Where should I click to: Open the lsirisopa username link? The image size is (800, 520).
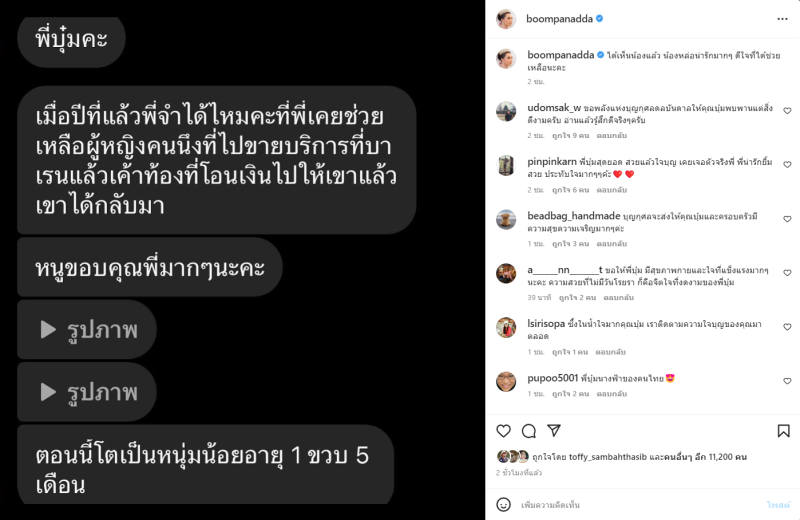point(546,324)
